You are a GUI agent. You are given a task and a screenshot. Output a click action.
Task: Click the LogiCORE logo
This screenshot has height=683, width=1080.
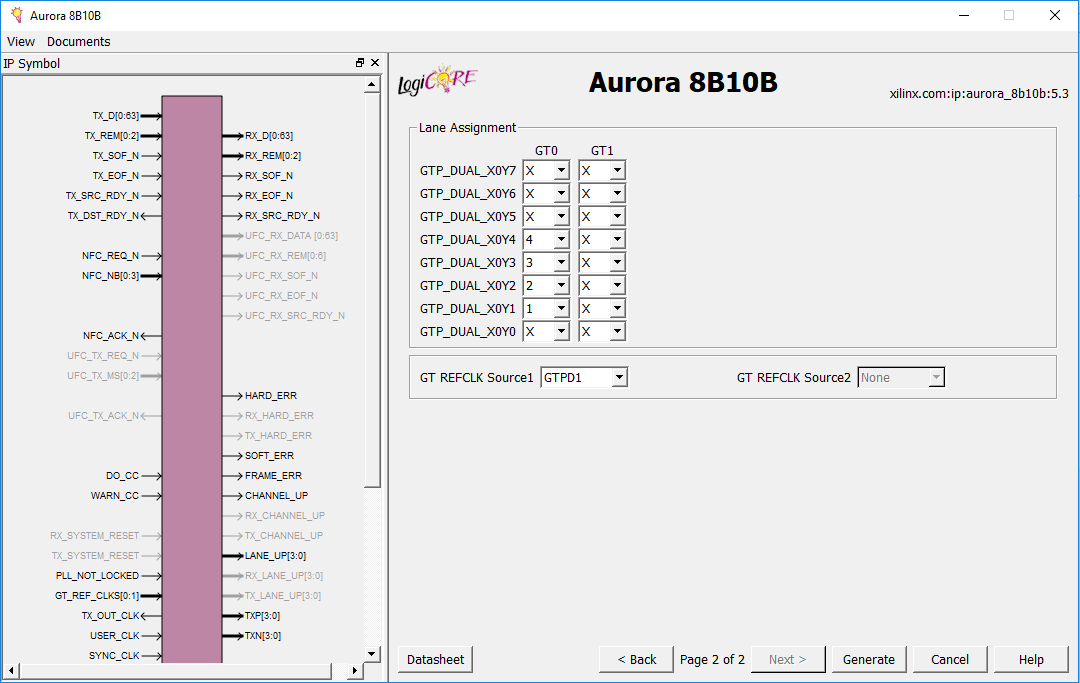tap(438, 80)
